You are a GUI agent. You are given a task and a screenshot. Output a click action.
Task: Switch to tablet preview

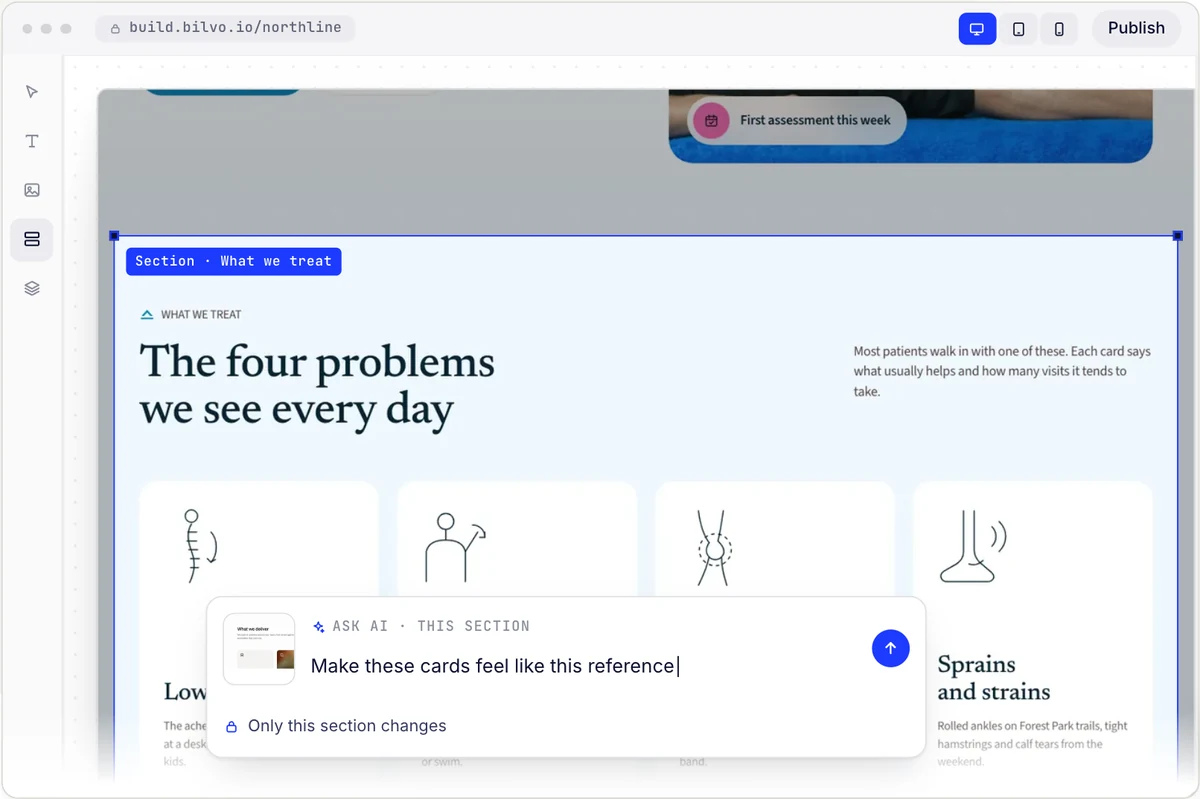coord(1018,29)
